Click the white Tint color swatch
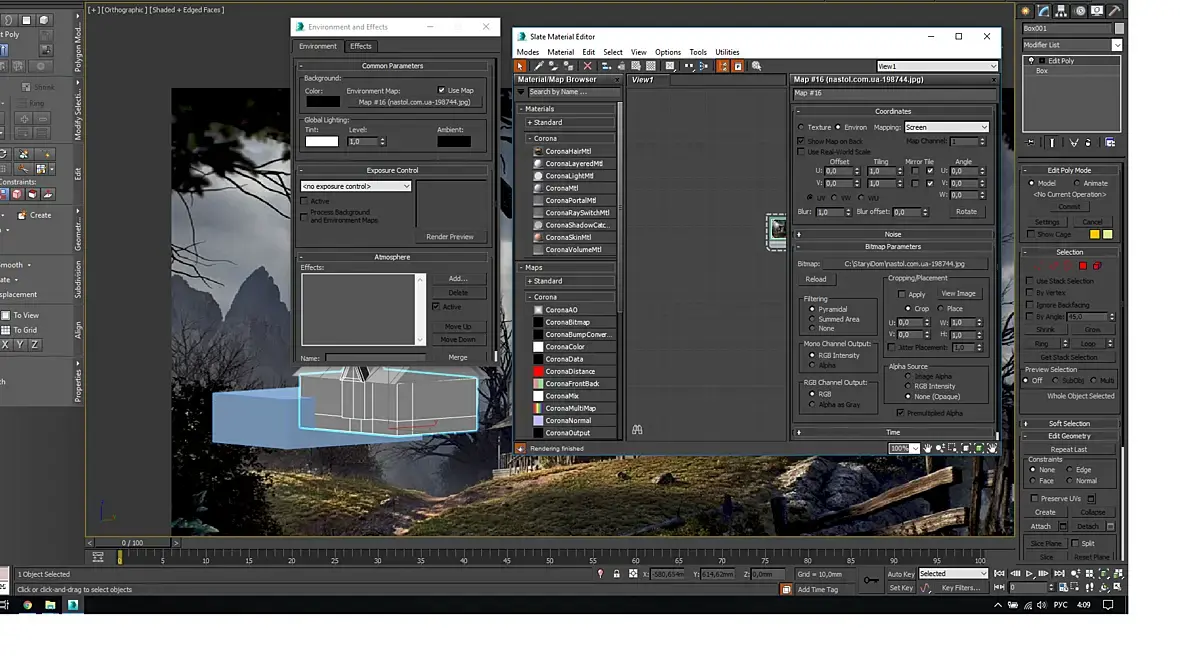 (322, 142)
